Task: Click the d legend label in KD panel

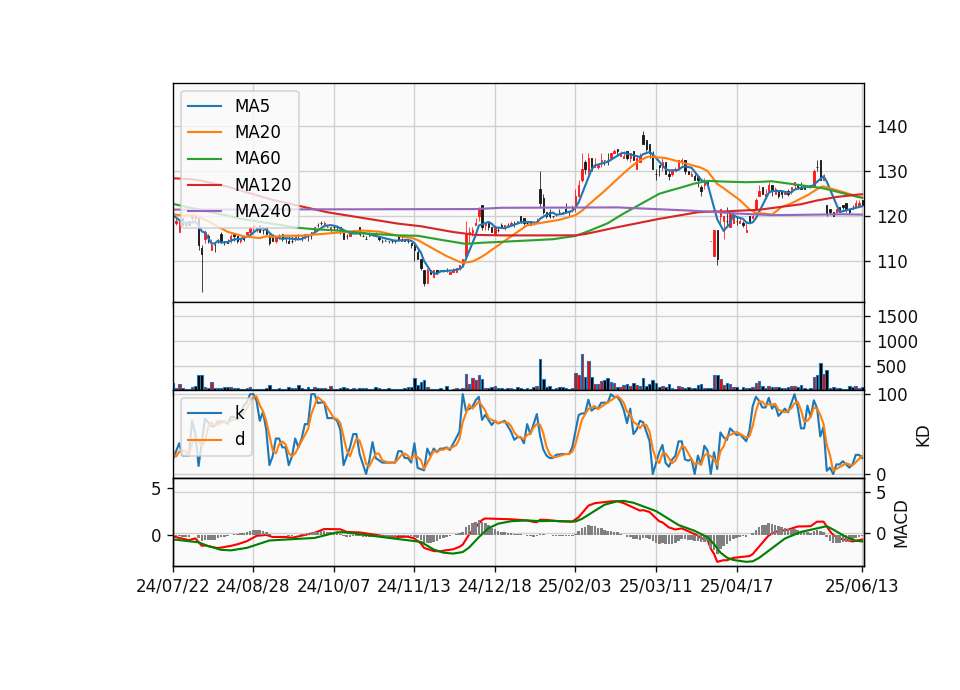Action: point(239,439)
